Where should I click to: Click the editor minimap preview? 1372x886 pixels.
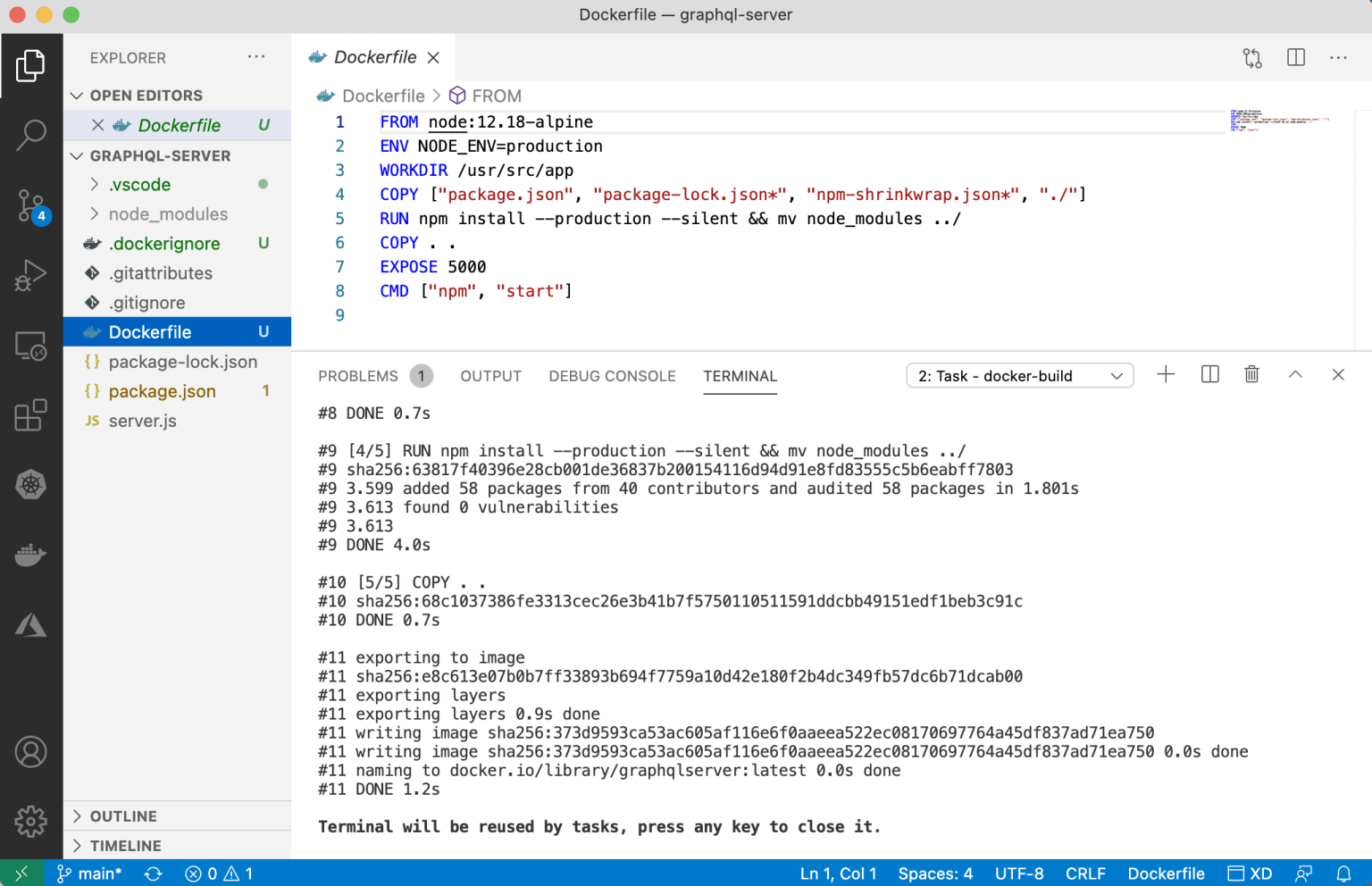(1277, 121)
